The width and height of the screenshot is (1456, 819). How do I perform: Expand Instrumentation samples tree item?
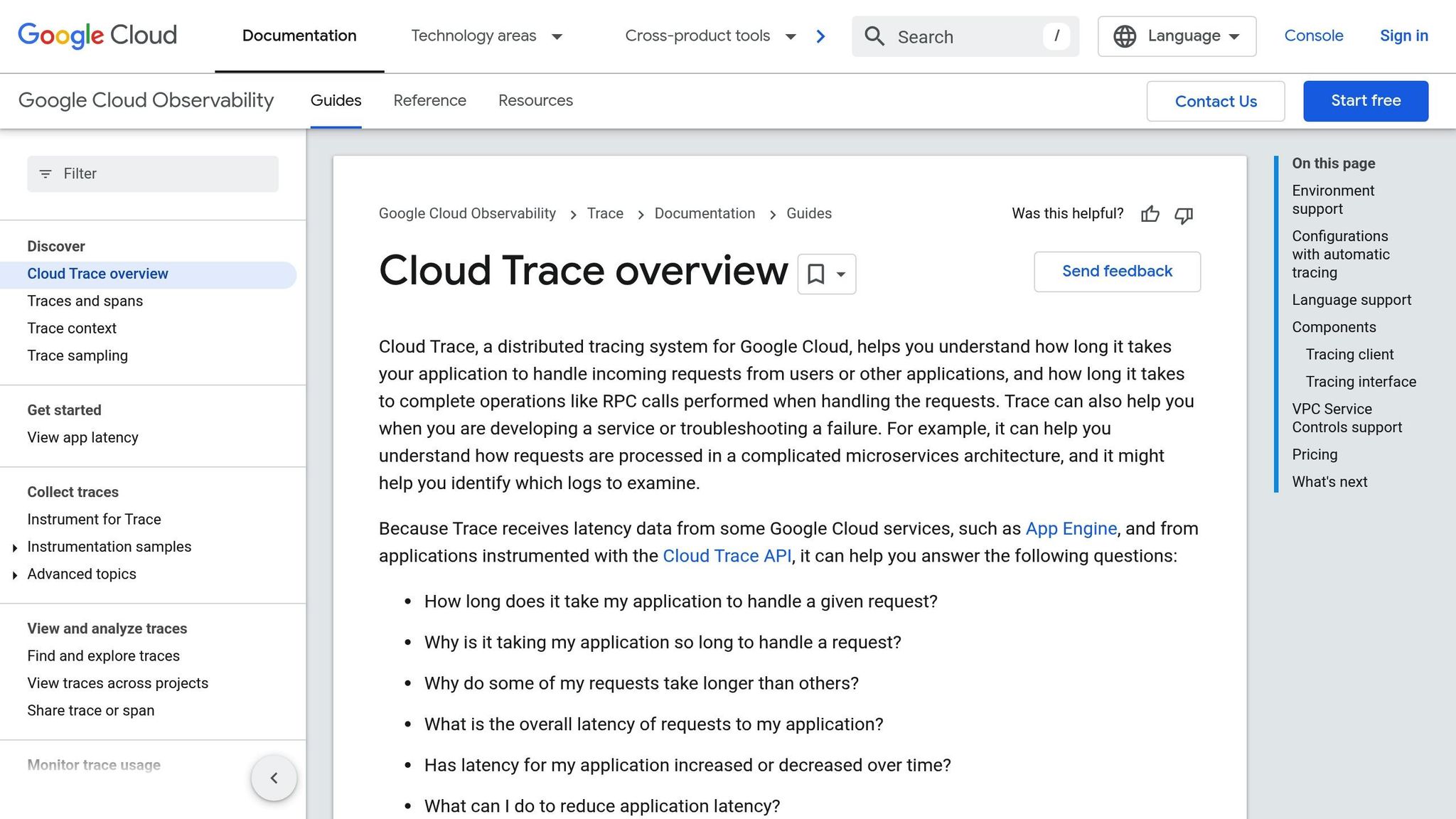pos(15,548)
